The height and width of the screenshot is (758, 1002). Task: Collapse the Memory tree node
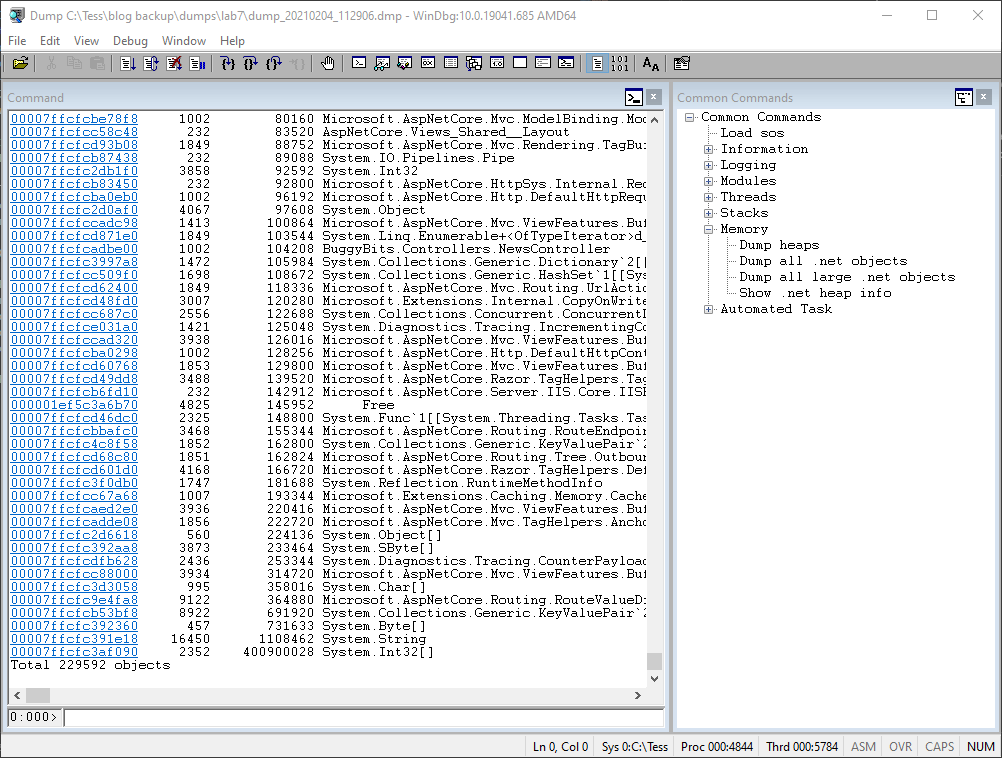tap(709, 229)
